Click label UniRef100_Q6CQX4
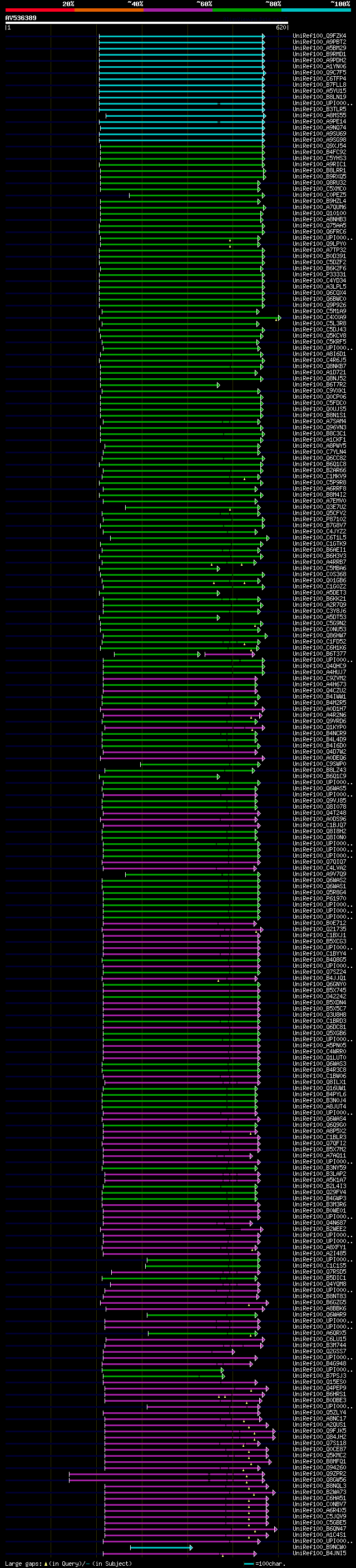The width and height of the screenshot is (356, 1568). click(319, 293)
